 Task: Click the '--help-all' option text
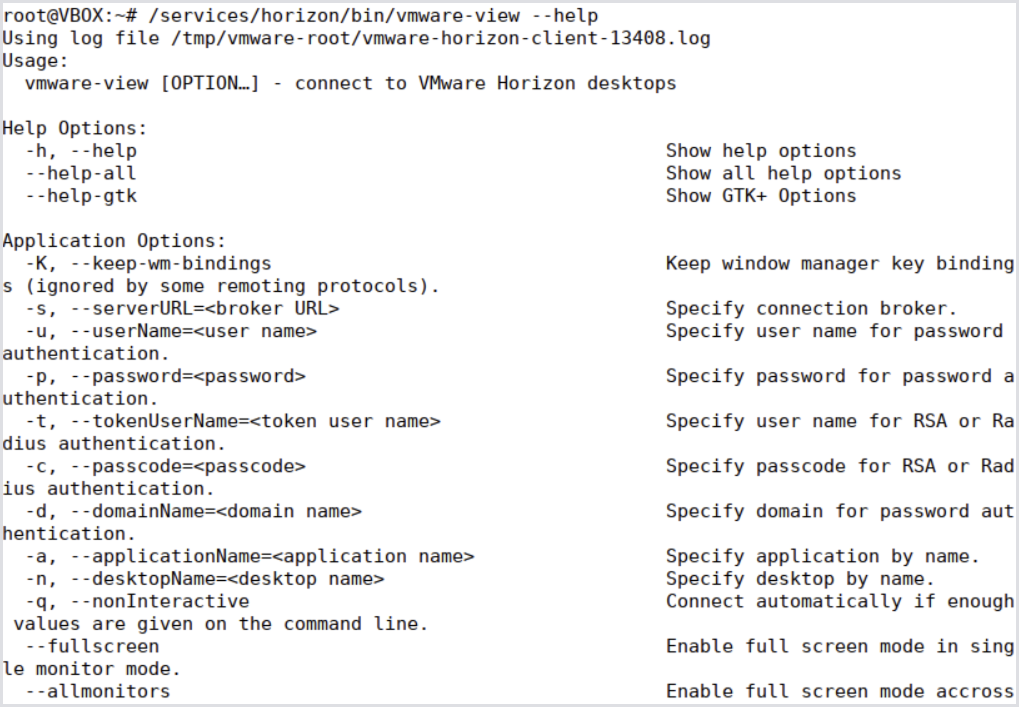[81, 173]
